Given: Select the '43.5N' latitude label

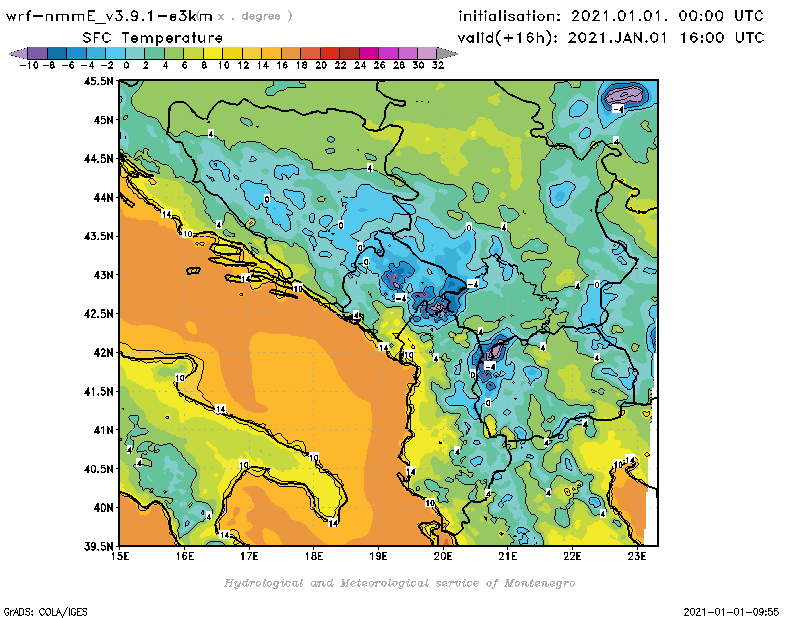Looking at the screenshot, I should pos(98,236).
